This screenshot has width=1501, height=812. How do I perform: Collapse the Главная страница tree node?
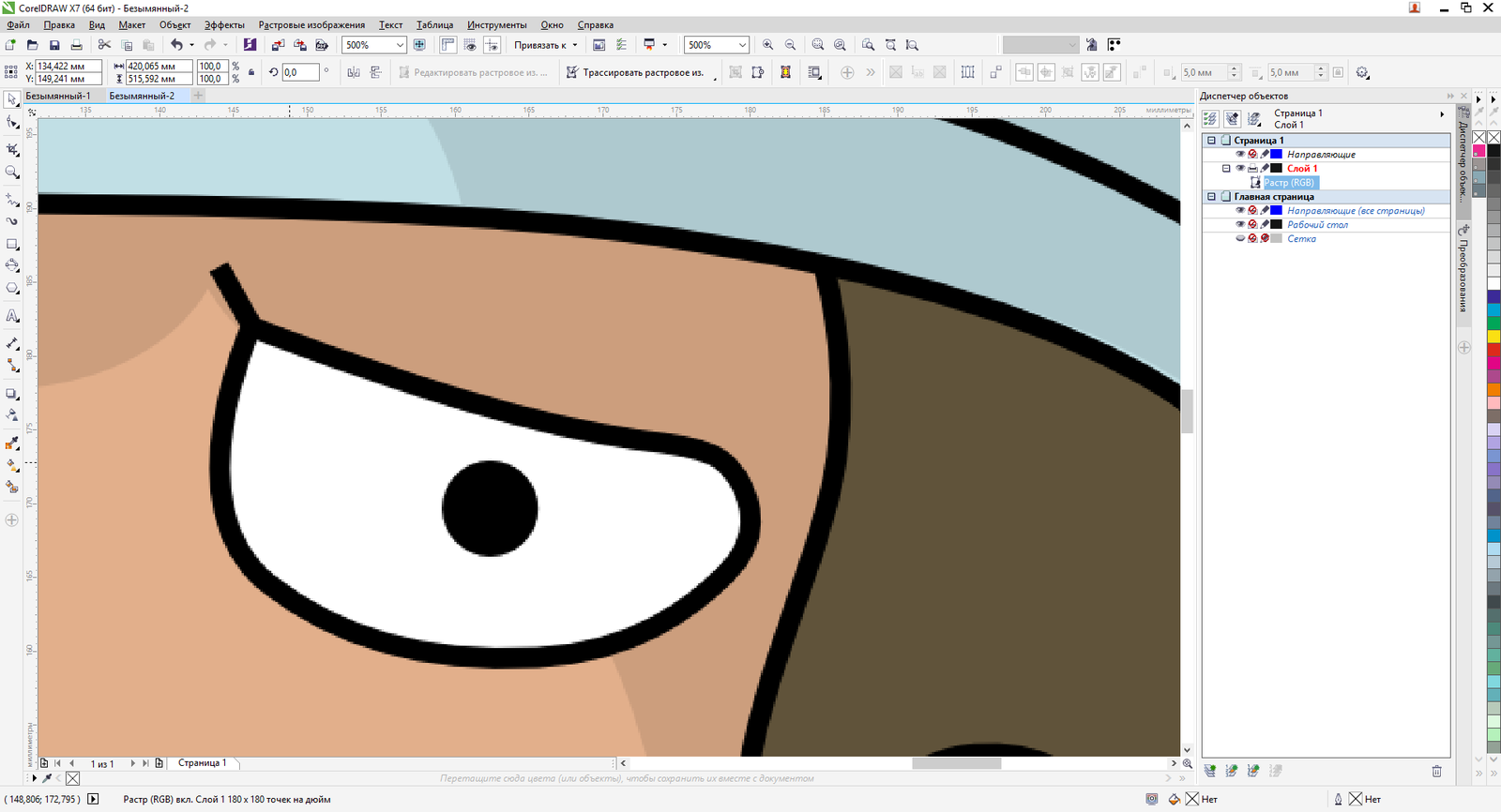click(1211, 197)
